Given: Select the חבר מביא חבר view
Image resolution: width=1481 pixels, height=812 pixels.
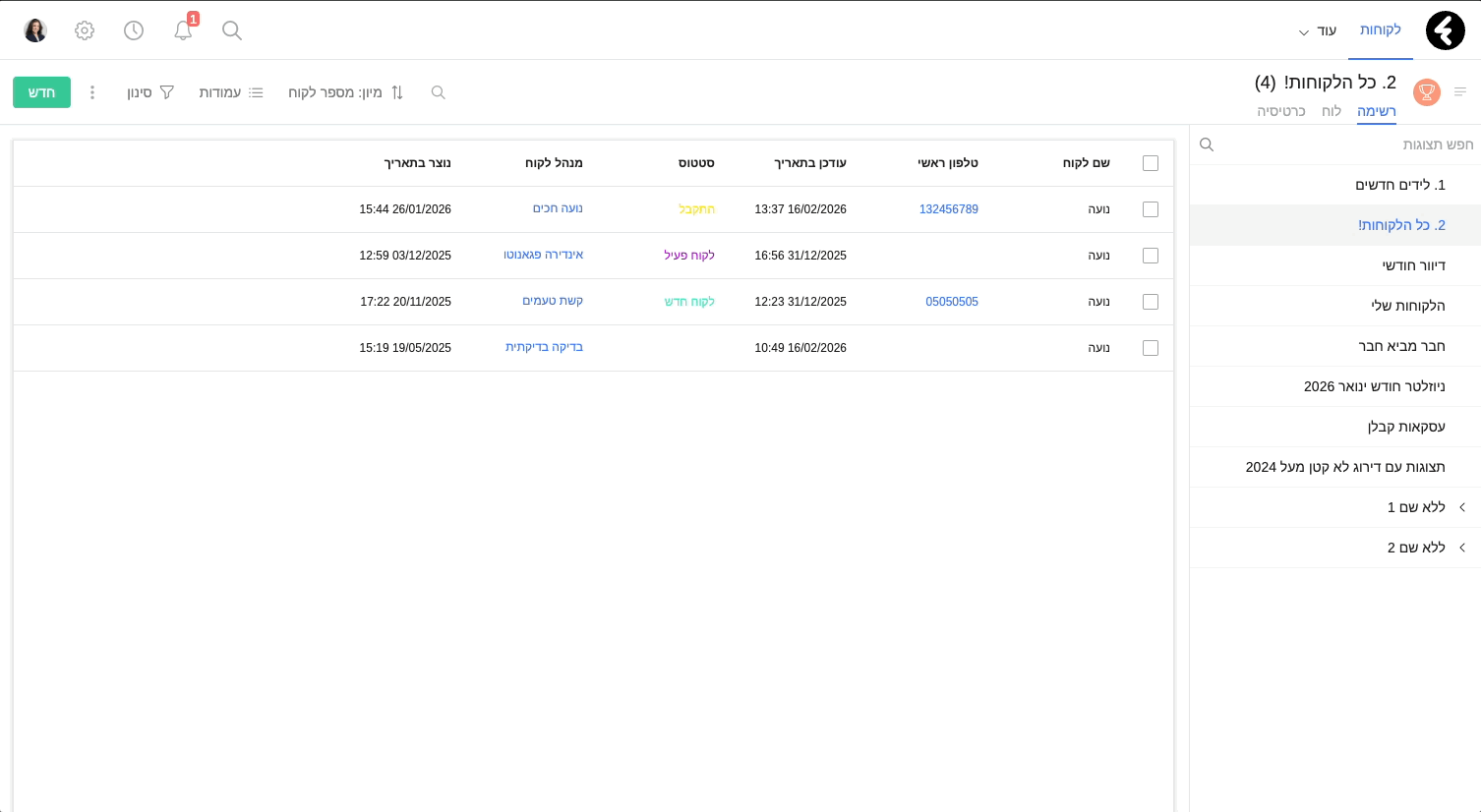Looking at the screenshot, I should tap(1335, 346).
